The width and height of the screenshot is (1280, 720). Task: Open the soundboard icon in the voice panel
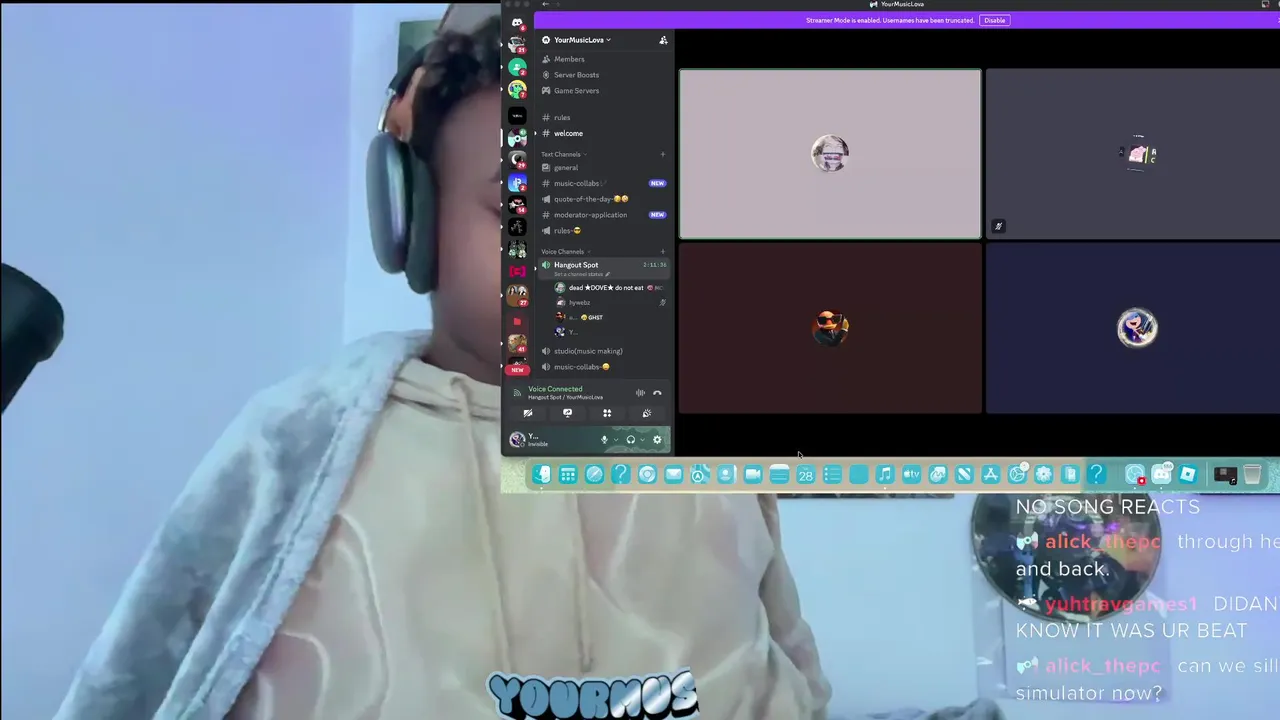pos(647,413)
